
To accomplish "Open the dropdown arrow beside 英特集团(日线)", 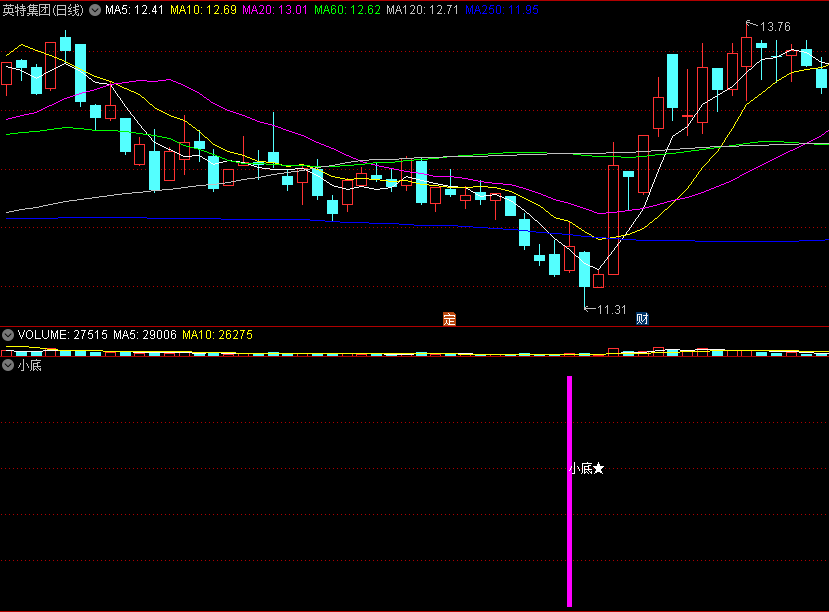I will [95, 10].
